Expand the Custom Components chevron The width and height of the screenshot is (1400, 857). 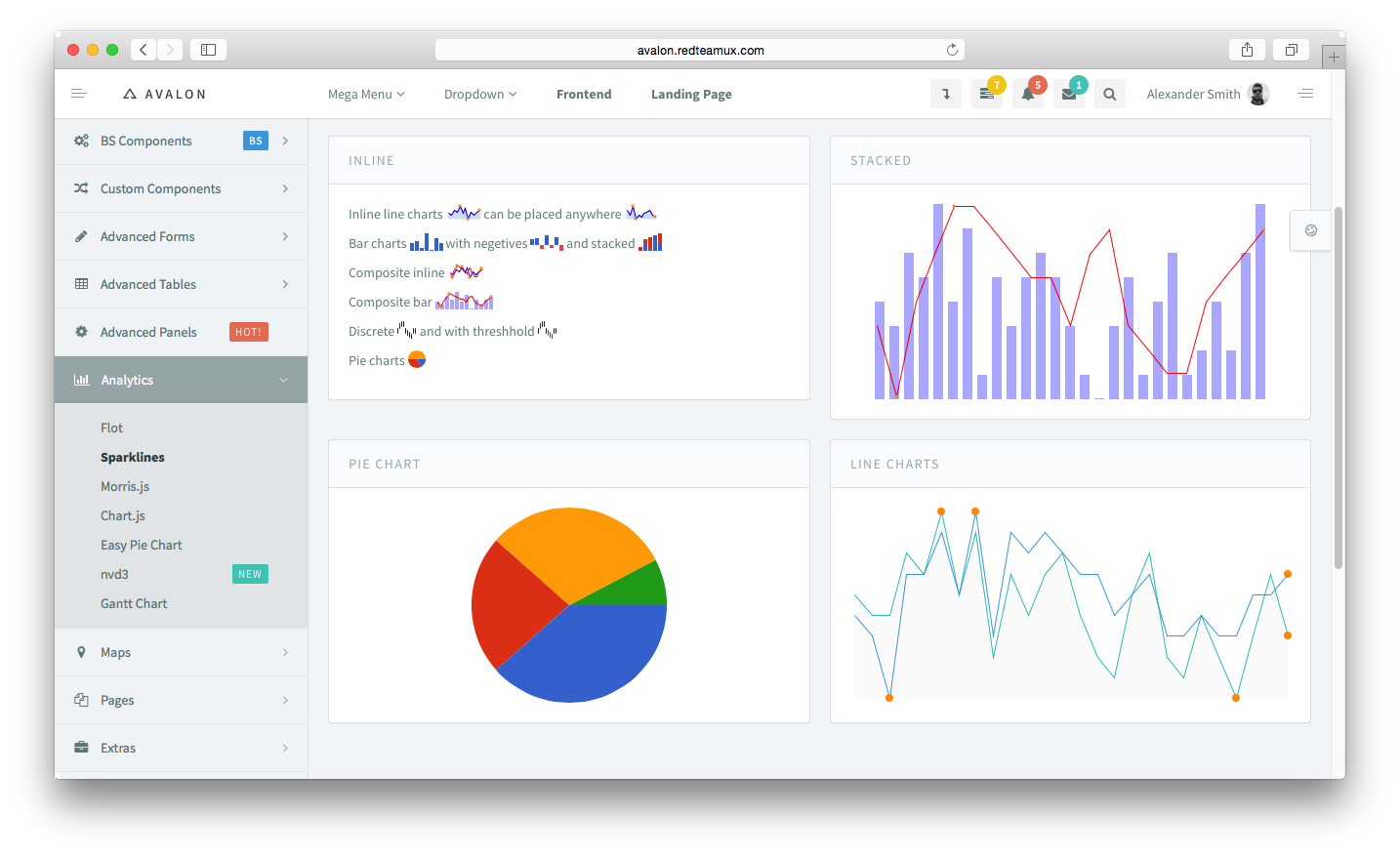[x=285, y=188]
